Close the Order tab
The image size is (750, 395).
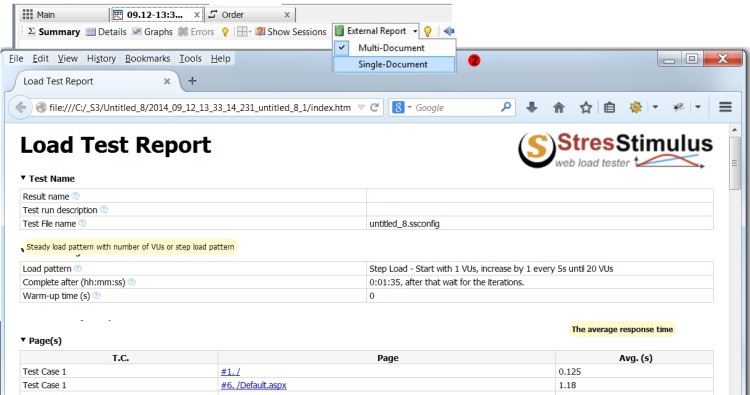tap(287, 15)
